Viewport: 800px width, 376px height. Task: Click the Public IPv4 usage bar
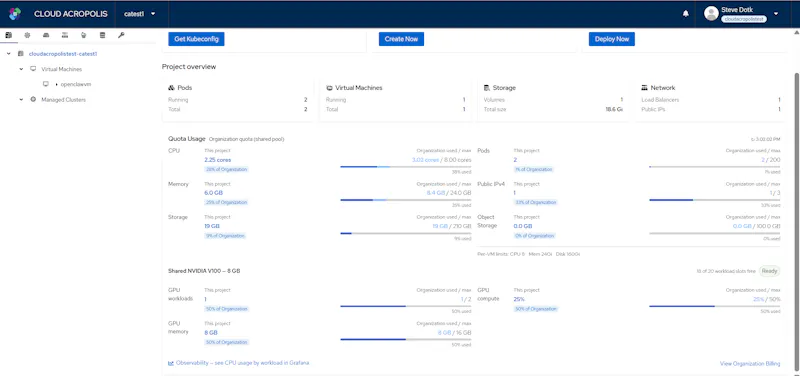714,199
